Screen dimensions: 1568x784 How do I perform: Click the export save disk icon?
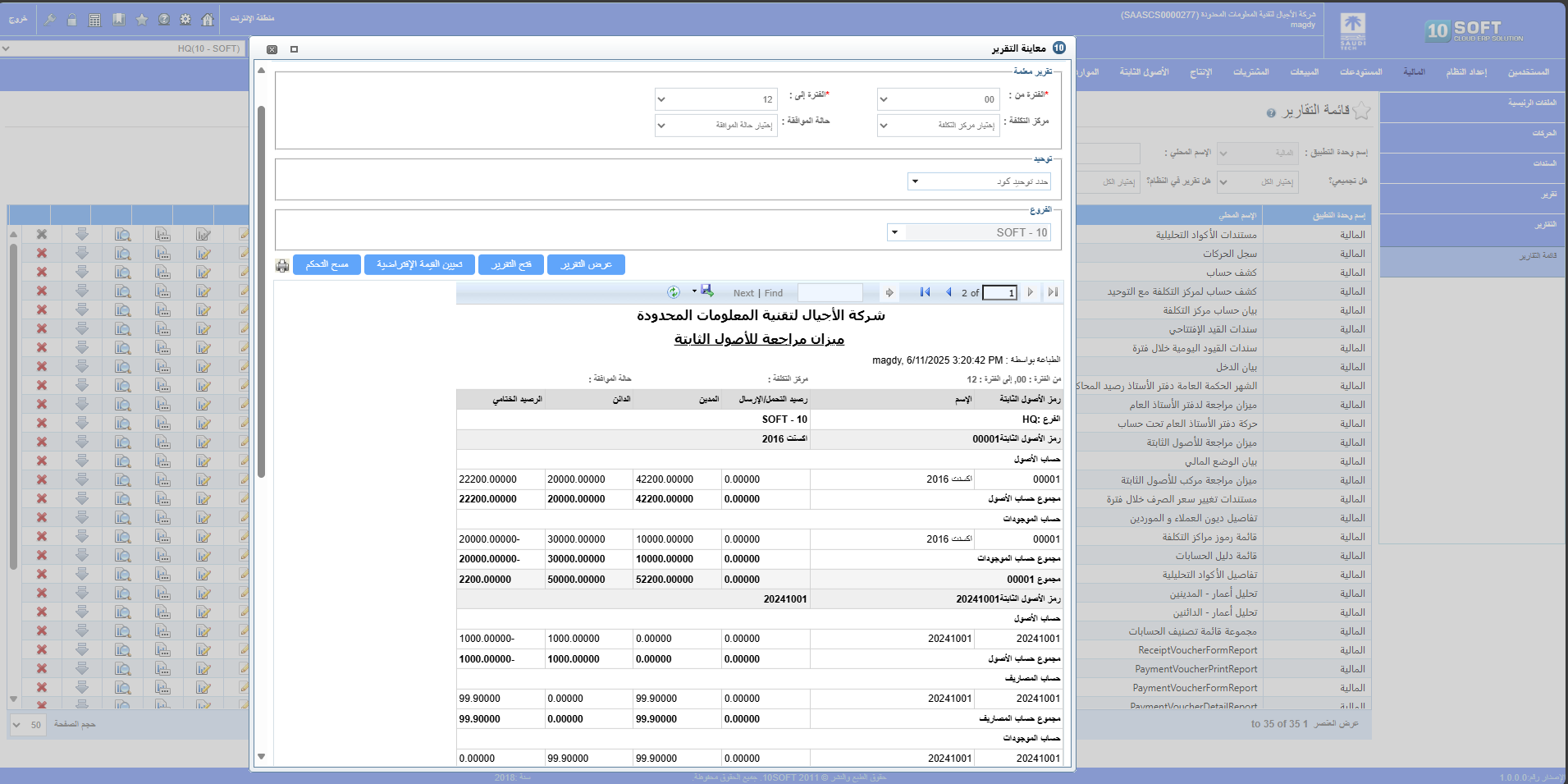point(706,291)
